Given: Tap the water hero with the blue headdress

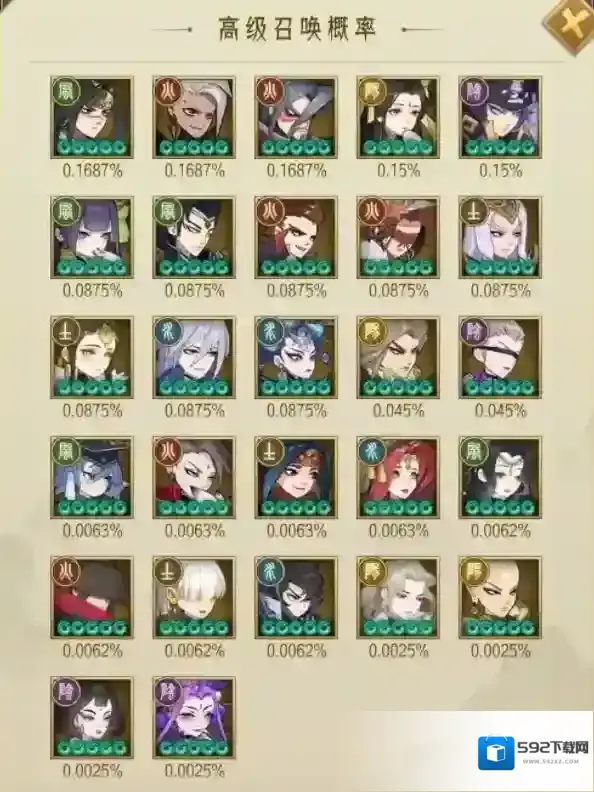Looking at the screenshot, I should [x=296, y=358].
